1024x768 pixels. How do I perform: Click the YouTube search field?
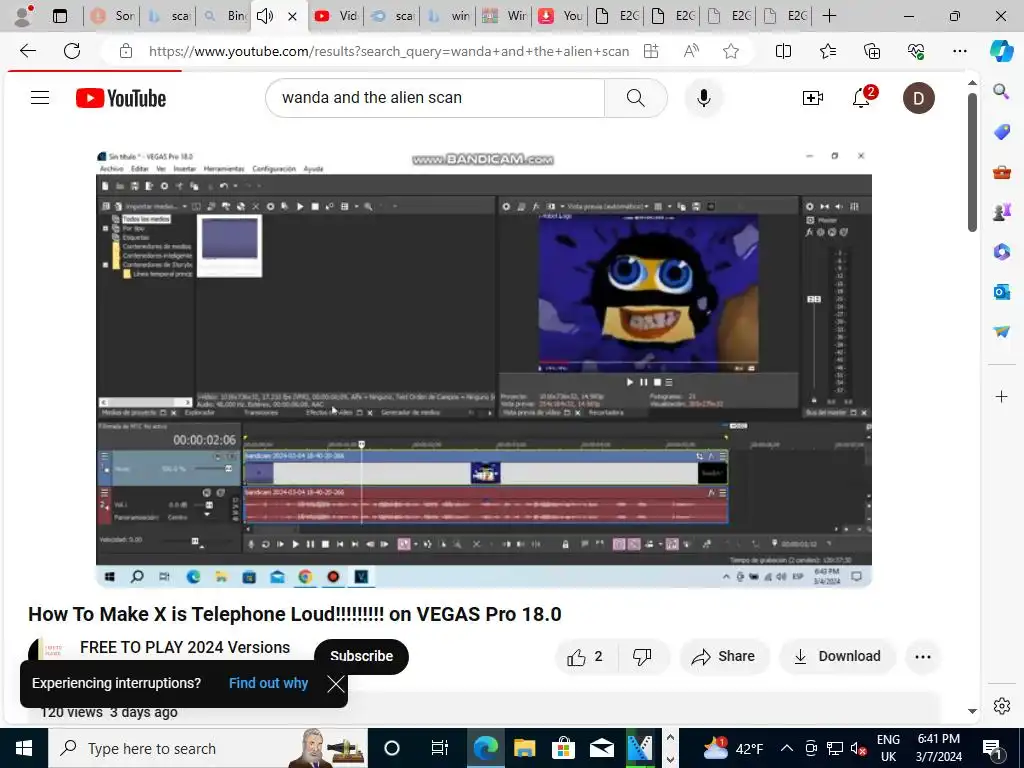tap(435, 98)
